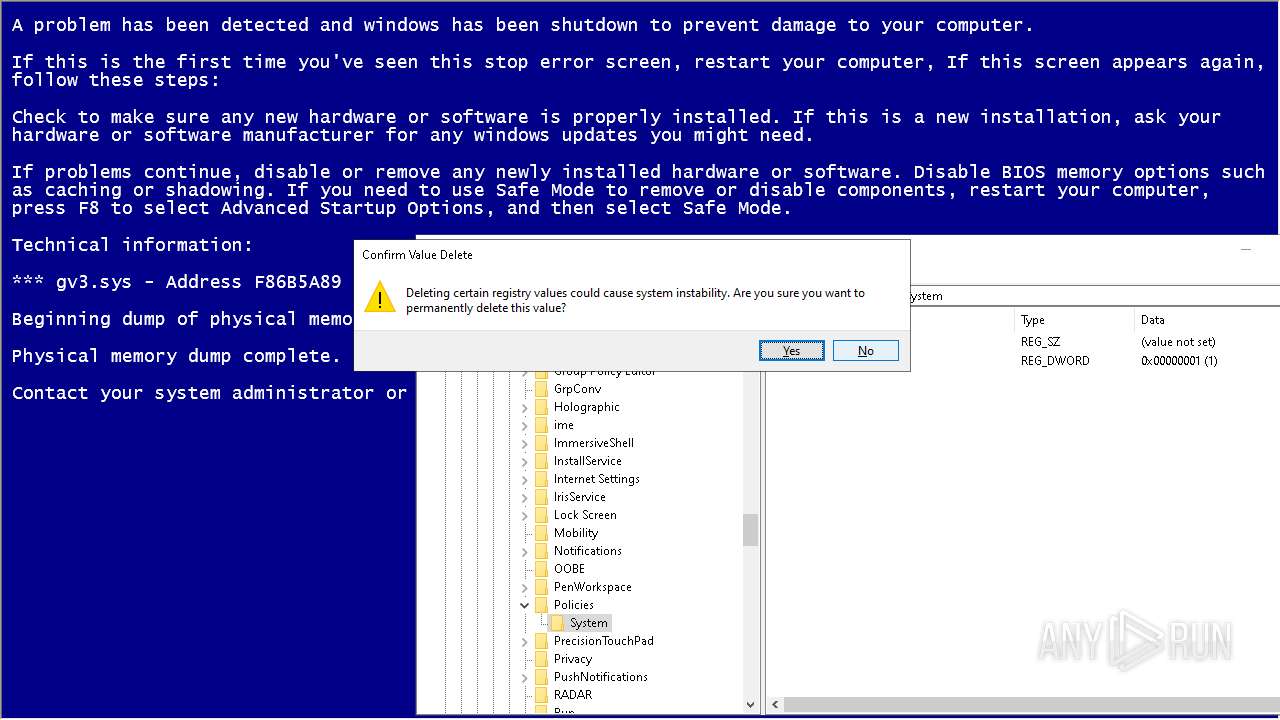Select the RADAR folder icon
Screen dimensions: 1280x720
(541, 695)
